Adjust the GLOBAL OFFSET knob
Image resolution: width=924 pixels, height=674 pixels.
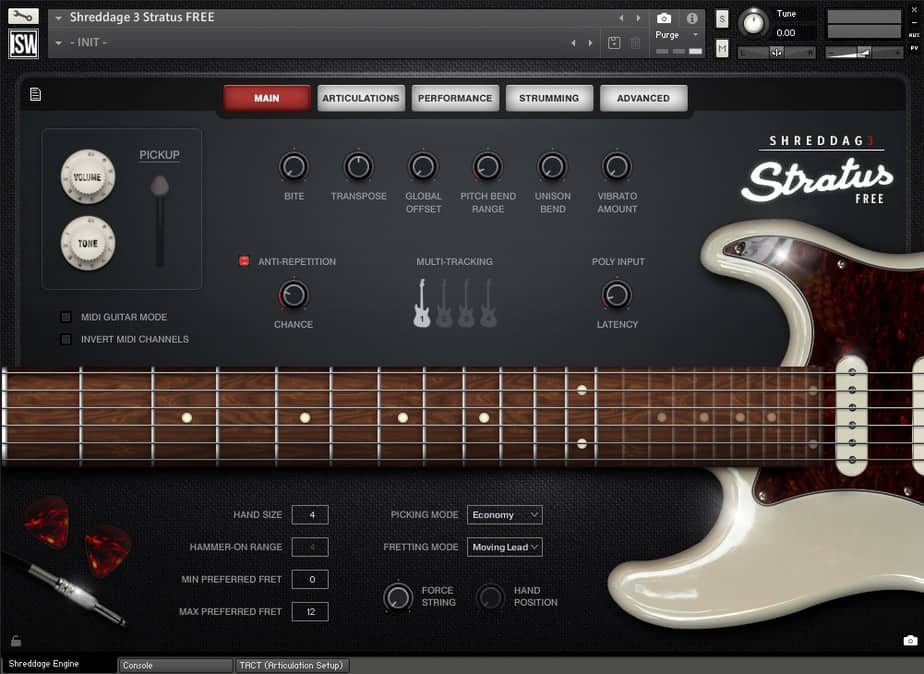423,167
